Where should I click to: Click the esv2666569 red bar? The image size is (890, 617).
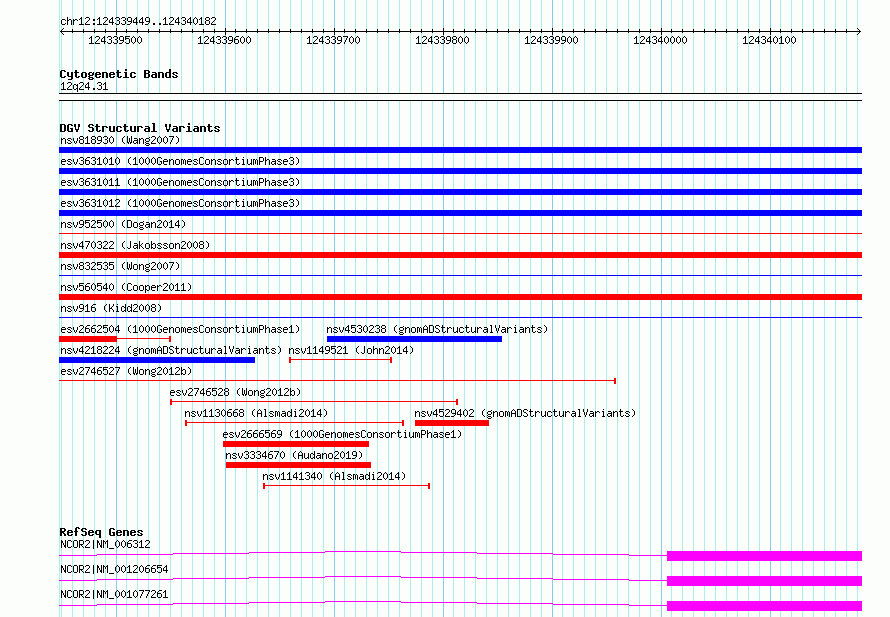[296, 444]
